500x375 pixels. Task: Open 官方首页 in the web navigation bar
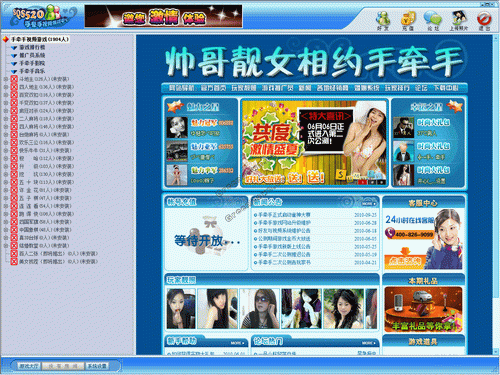click(213, 88)
